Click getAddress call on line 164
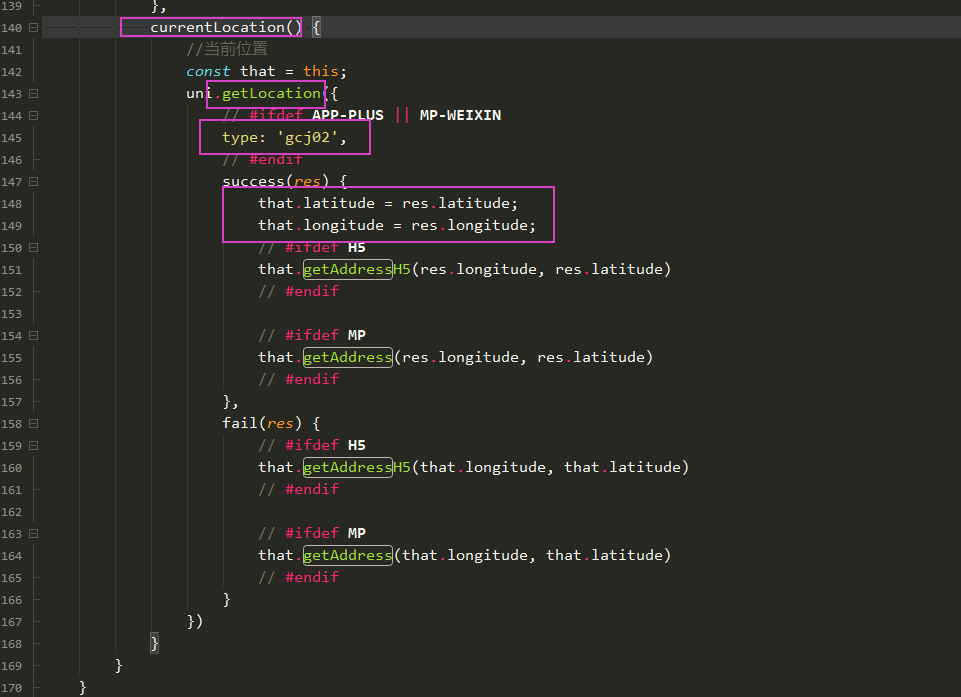Image resolution: width=961 pixels, height=697 pixels. (348, 555)
